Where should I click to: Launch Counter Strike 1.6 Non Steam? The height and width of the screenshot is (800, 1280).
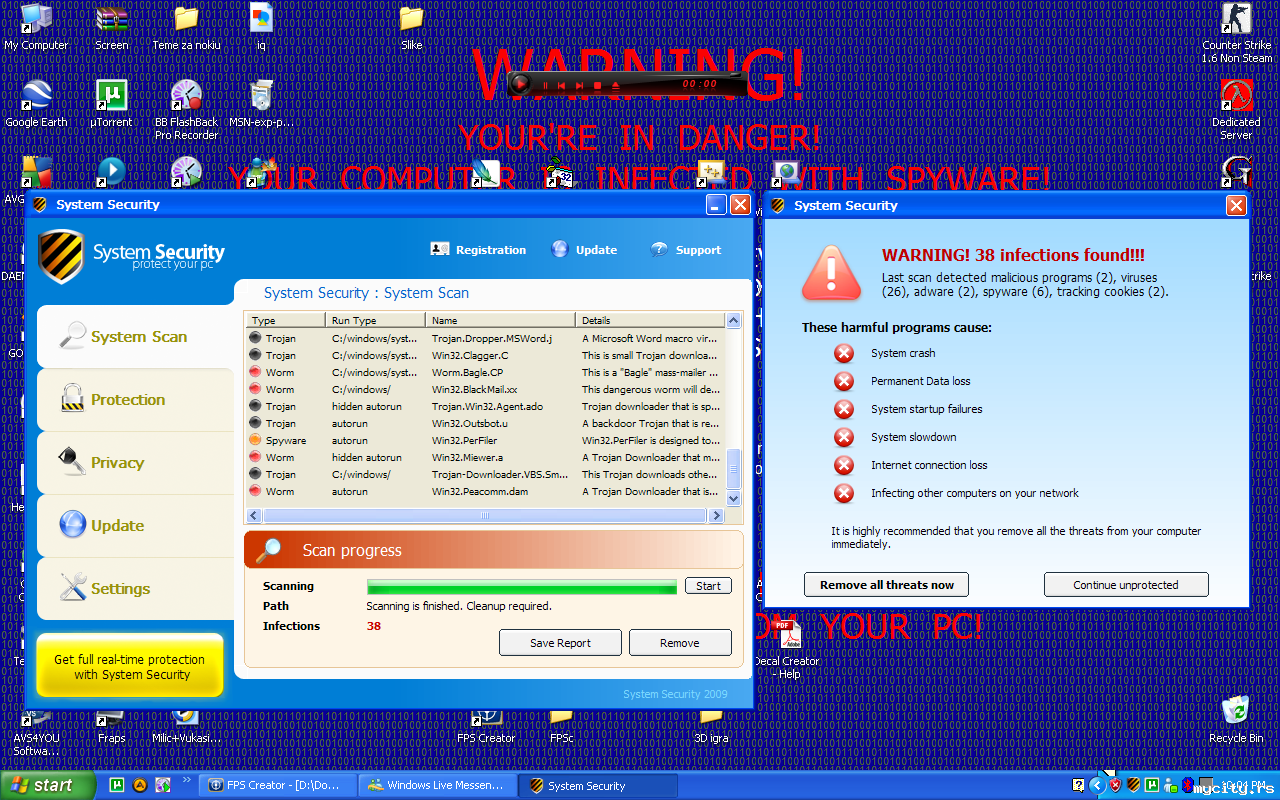[x=1237, y=33]
